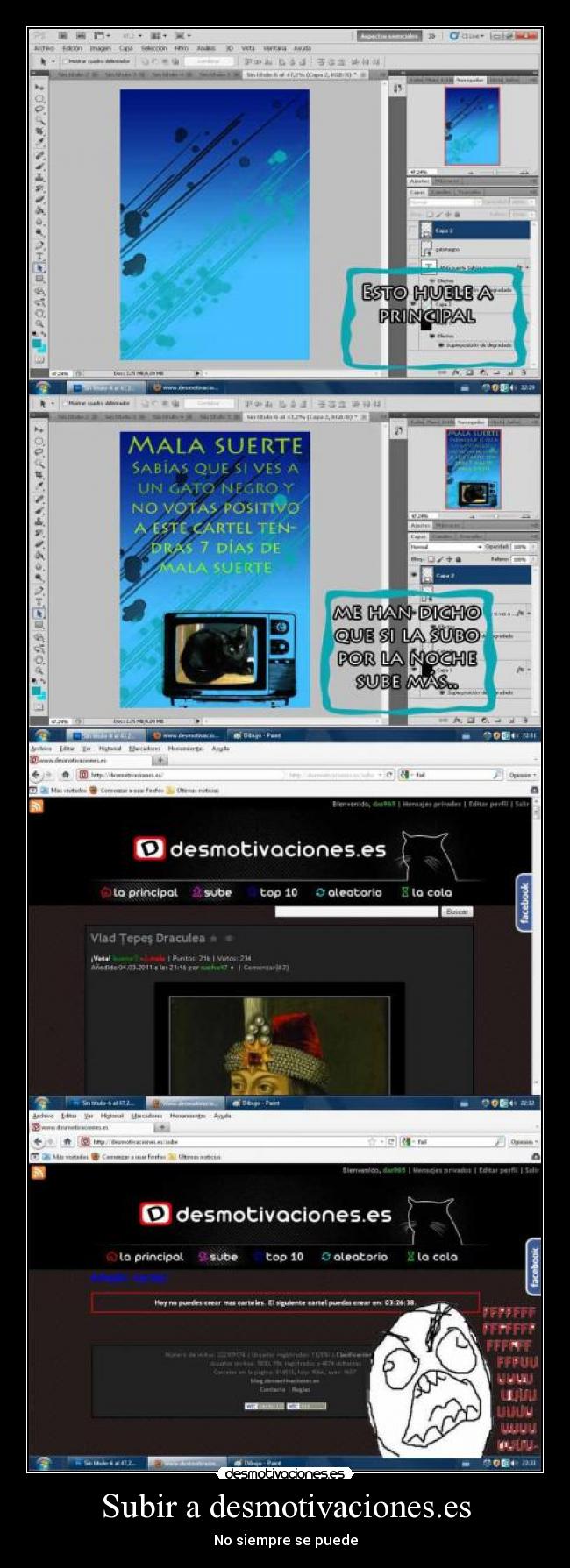Click the Firefox home icon on Vlad Țepeș page
This screenshot has width=570, height=1568.
[66, 775]
